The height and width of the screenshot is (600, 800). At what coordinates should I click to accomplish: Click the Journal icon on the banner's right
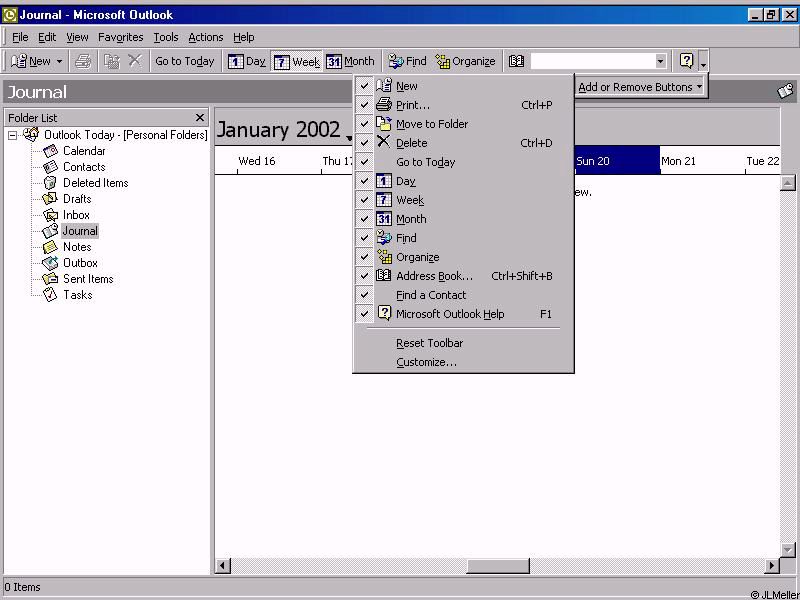point(786,91)
